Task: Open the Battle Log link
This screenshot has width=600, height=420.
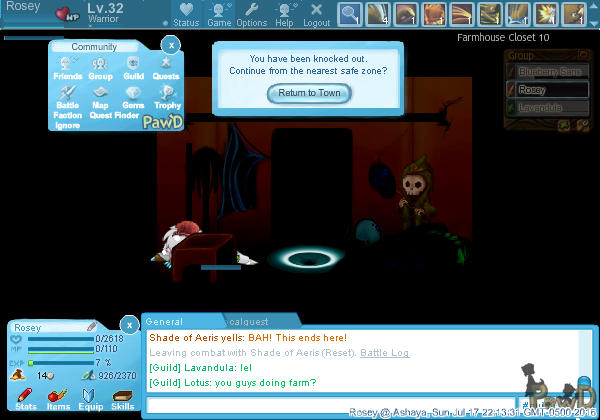Action: pos(385,353)
